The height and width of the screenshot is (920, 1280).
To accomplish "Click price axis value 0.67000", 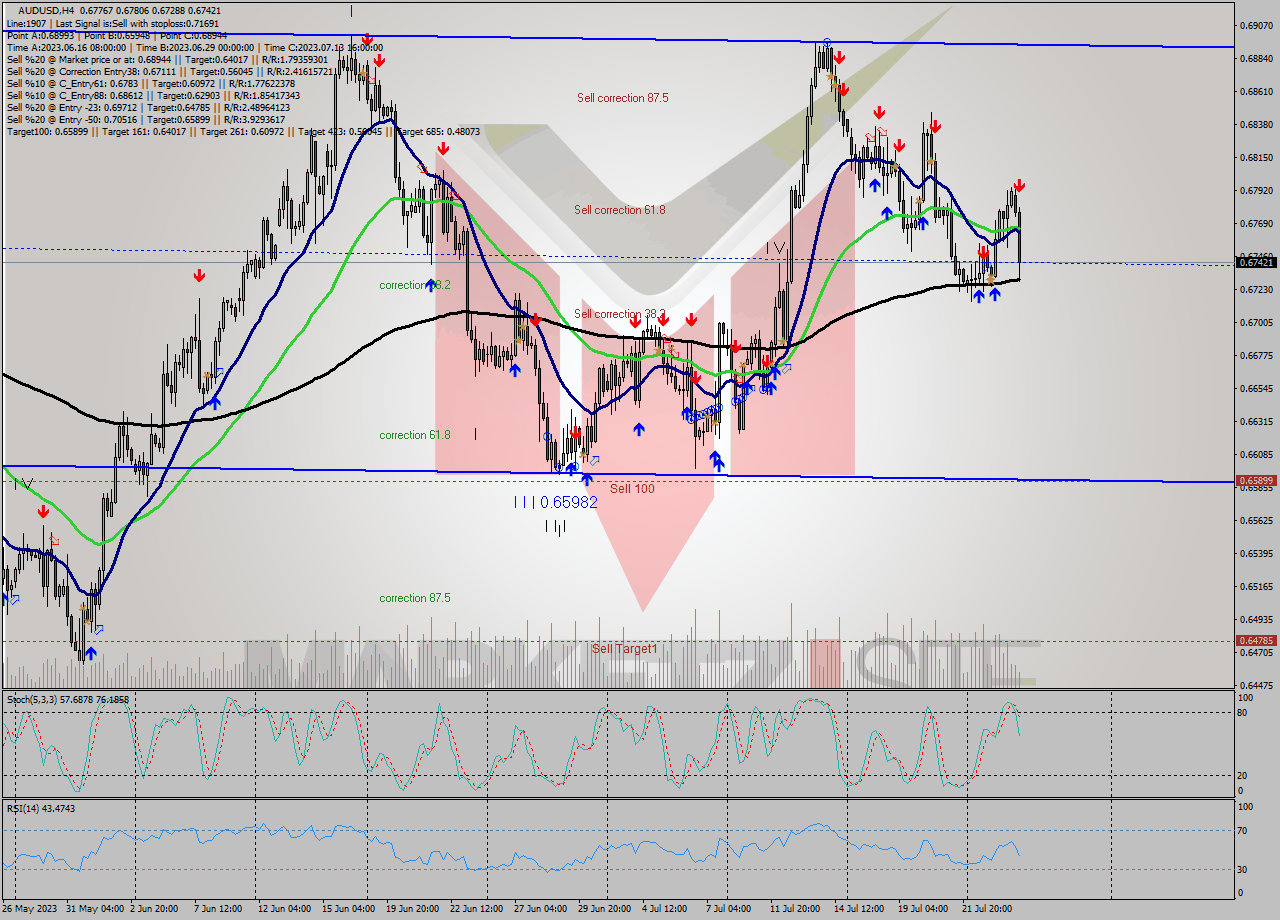I will click(x=1257, y=322).
